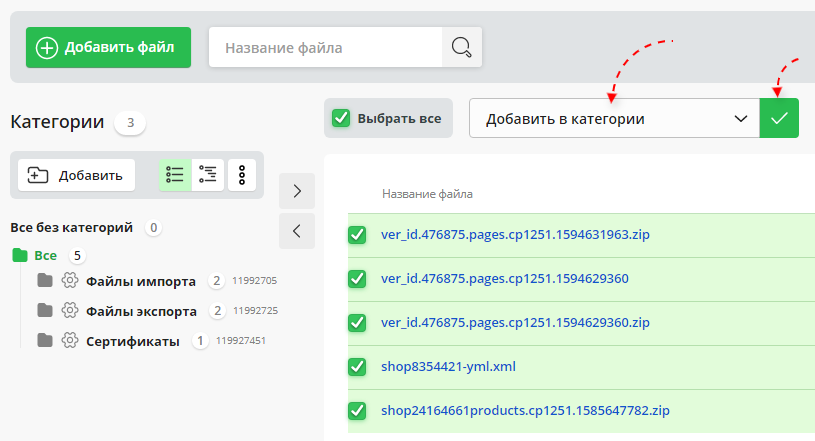Screen dimensions: 815x441
Task: Apply action with green checkmark button
Action: 779,118
